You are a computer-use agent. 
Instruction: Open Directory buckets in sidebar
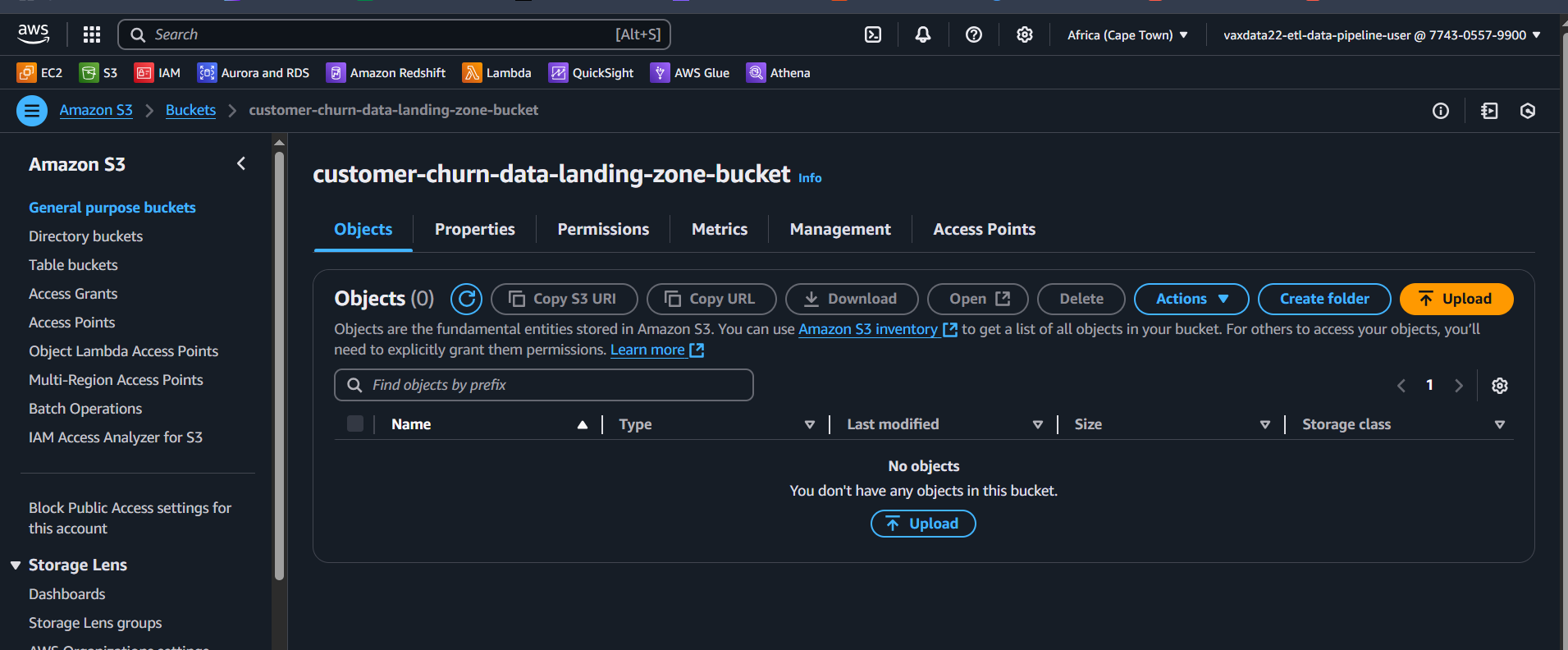pos(85,236)
